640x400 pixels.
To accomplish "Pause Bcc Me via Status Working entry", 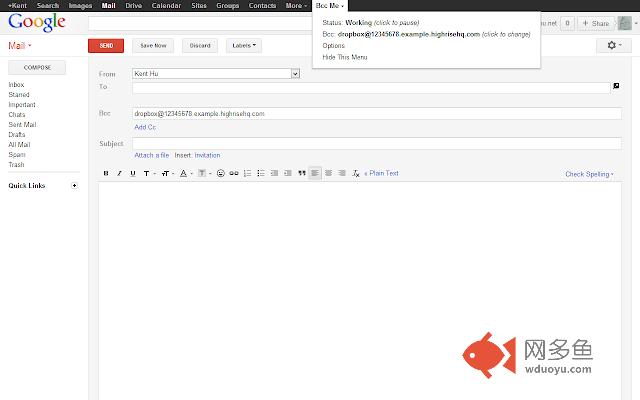I will click(x=371, y=22).
